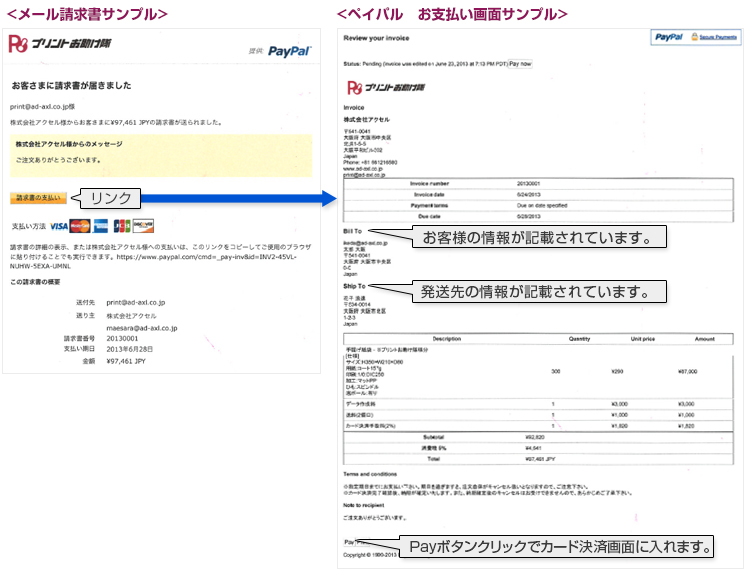Click the Terms and conditions heading
The height and width of the screenshot is (572, 746).
pyautogui.click(x=370, y=474)
